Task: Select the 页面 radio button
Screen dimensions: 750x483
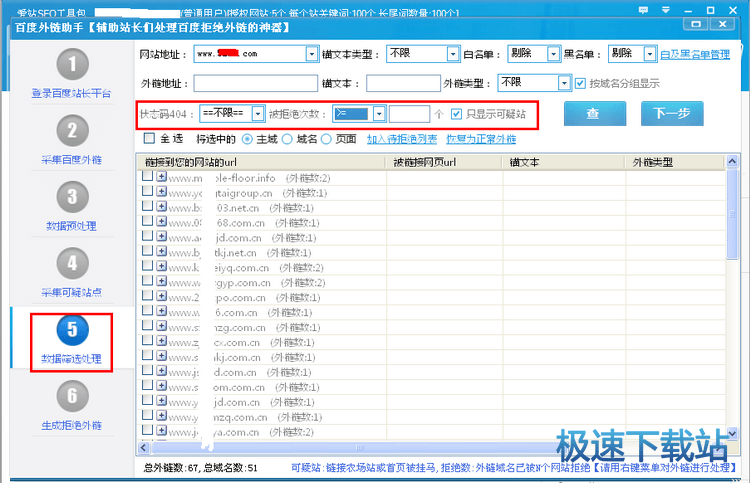Action: (x=326, y=139)
